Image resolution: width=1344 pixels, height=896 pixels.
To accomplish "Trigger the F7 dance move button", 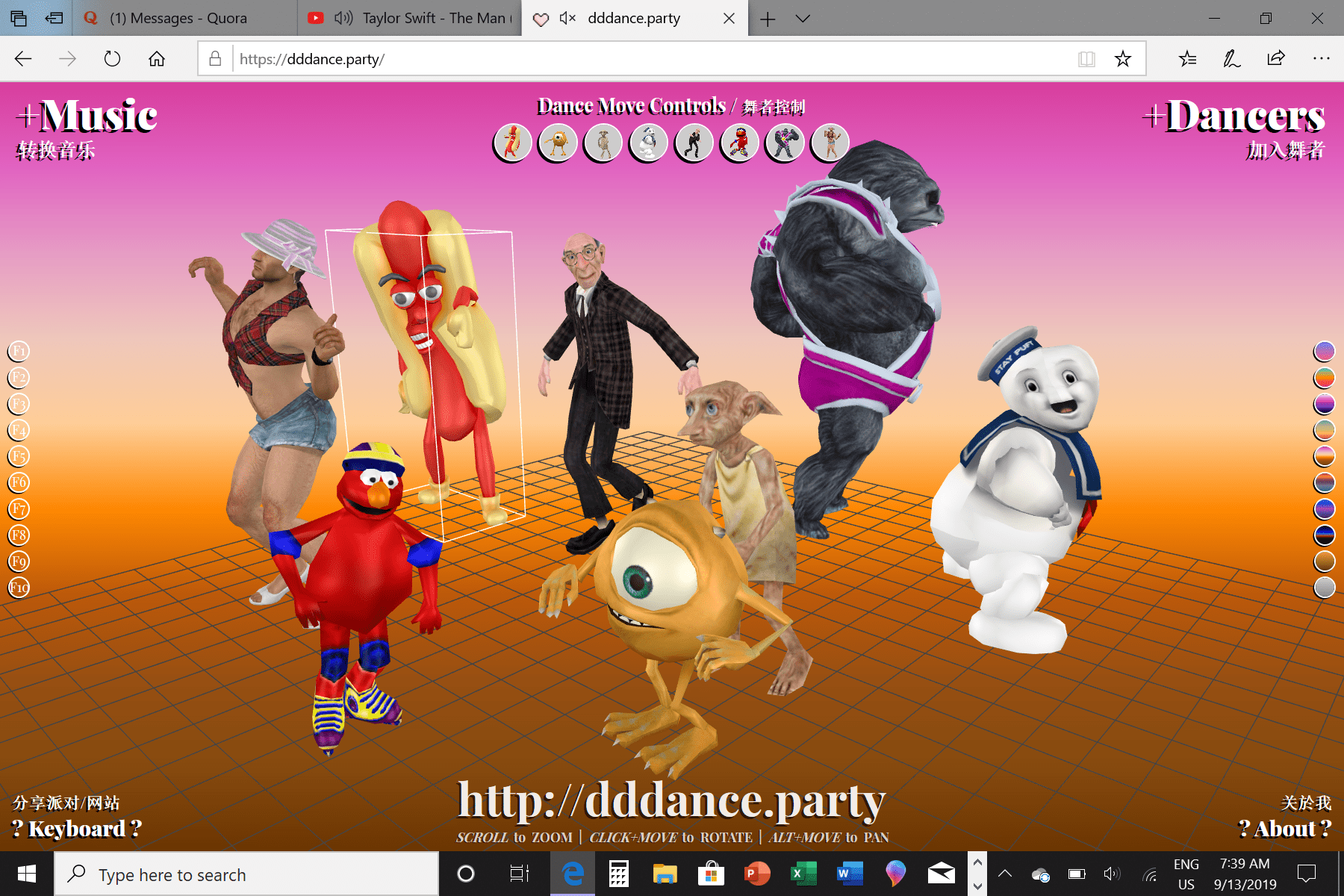I will click(x=19, y=509).
